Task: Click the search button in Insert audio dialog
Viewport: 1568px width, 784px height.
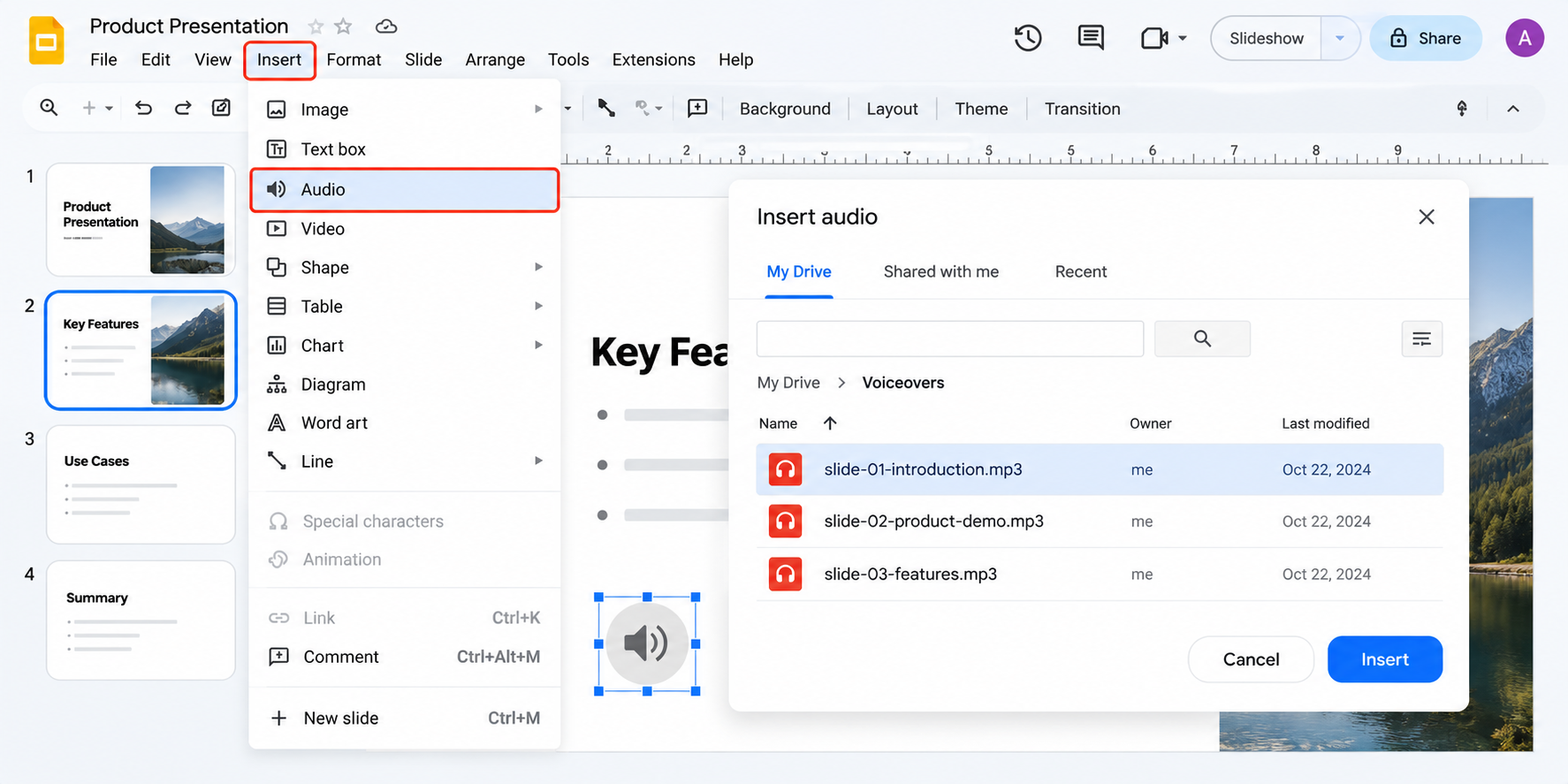Action: click(1202, 339)
